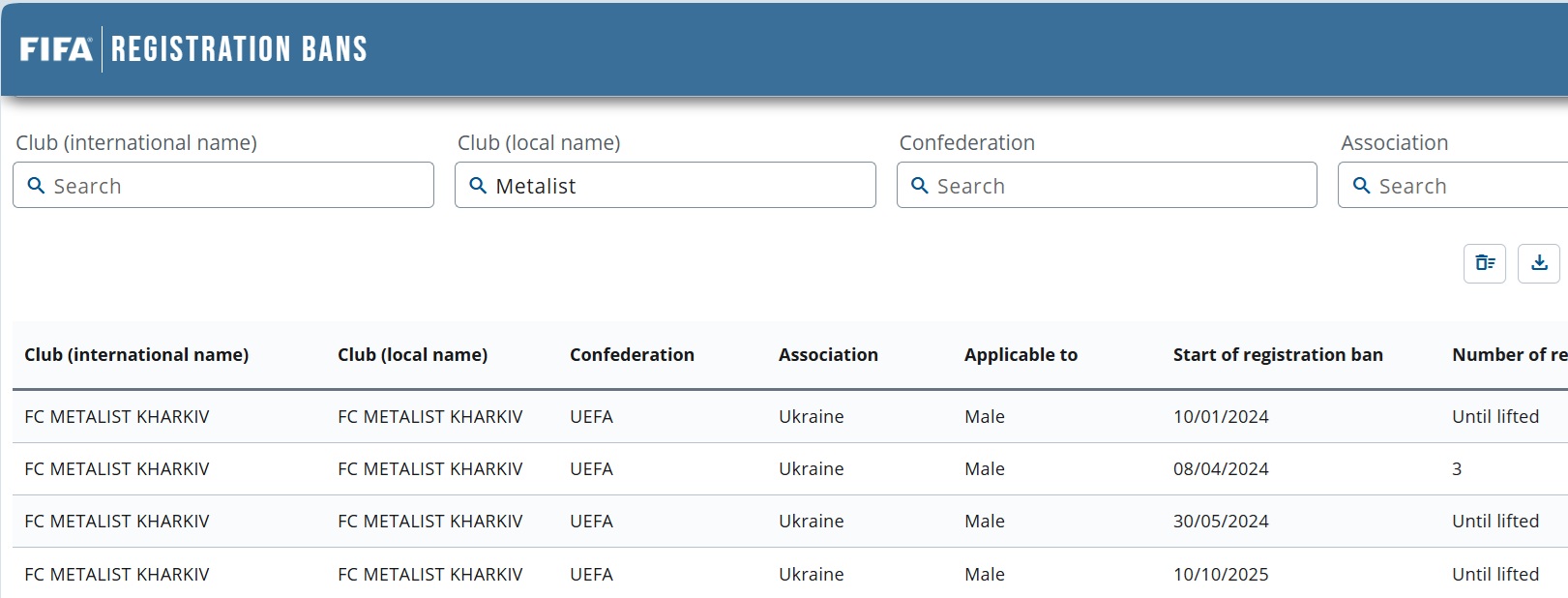Screen dimensions: 1568x598
Task: Download the registration bans list
Action: tap(1538, 263)
